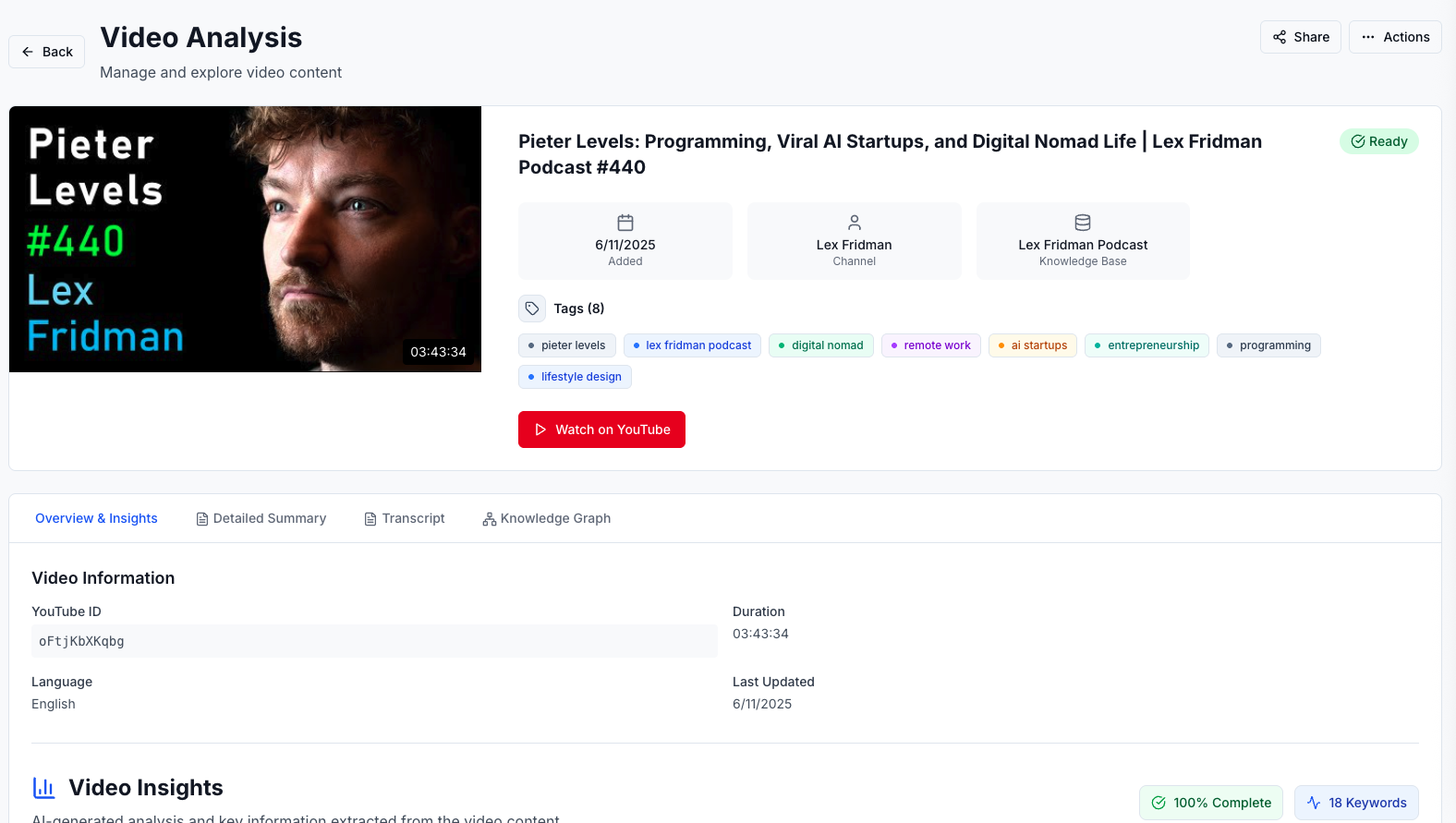Click the check icon in 100% Complete badge
1456x823 pixels.
point(1159,803)
